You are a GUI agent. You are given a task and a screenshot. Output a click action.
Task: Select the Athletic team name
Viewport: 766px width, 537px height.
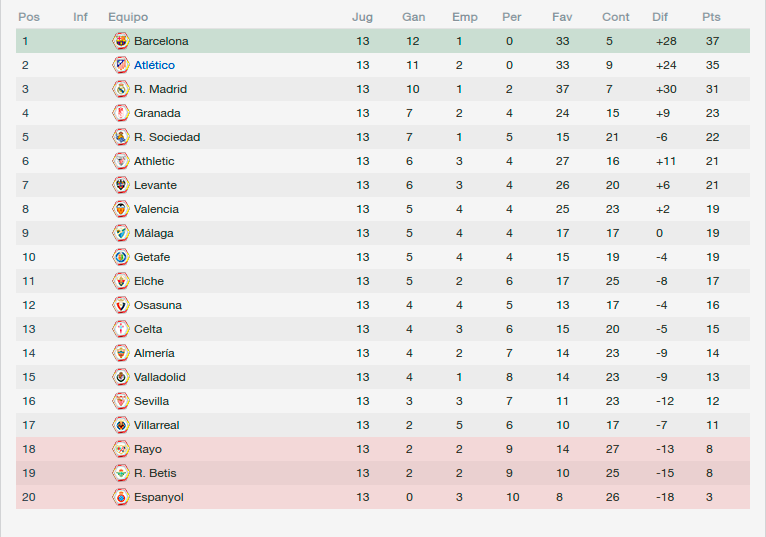tap(154, 161)
